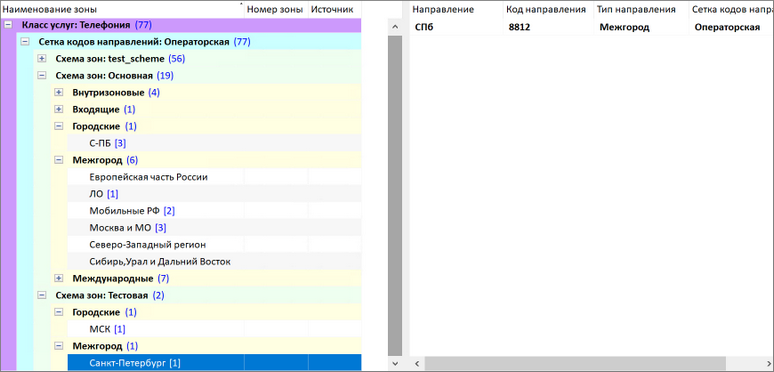Collapse the Межгород (6) group
Screen dimensions: 774x372
[x=59, y=160]
